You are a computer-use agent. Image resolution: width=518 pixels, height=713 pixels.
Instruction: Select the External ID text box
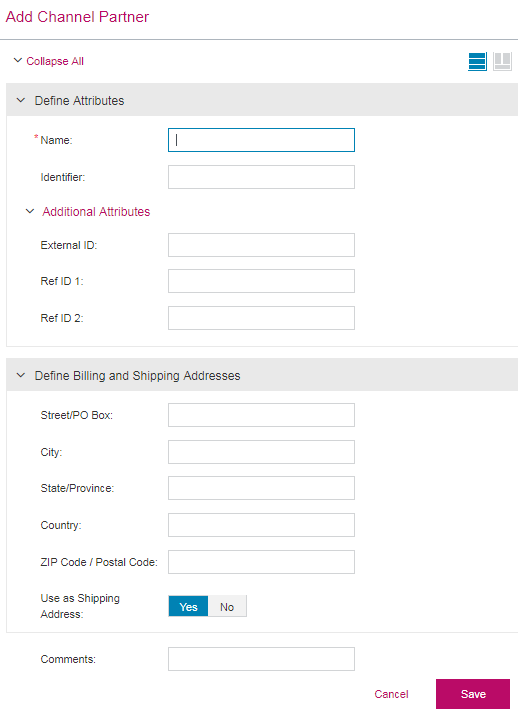point(262,245)
